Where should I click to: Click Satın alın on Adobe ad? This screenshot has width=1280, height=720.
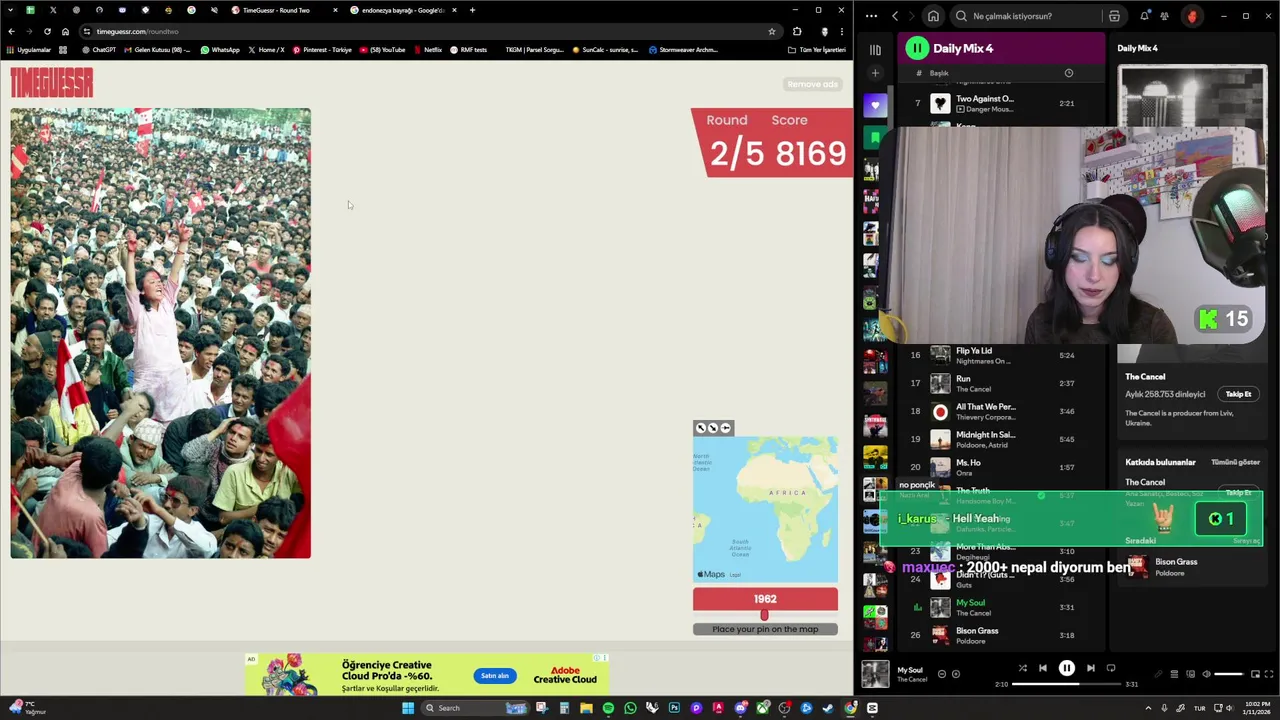(495, 676)
